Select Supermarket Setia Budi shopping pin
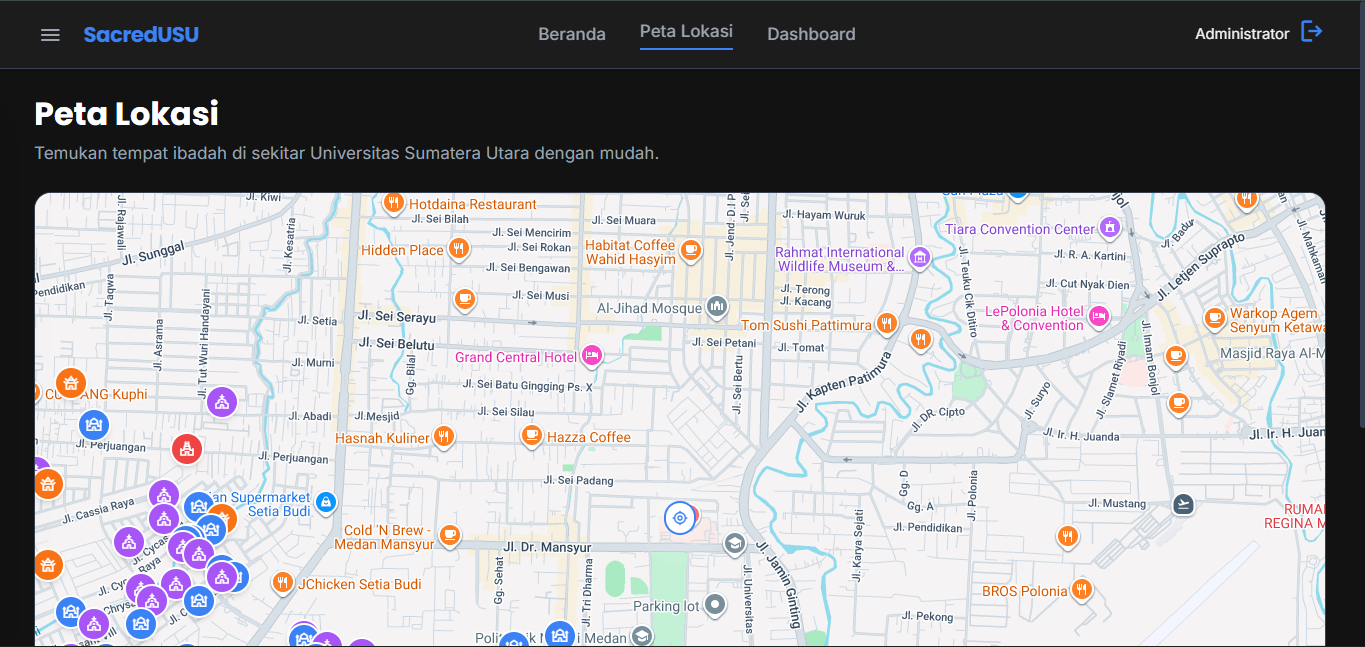1365x647 pixels. click(325, 501)
